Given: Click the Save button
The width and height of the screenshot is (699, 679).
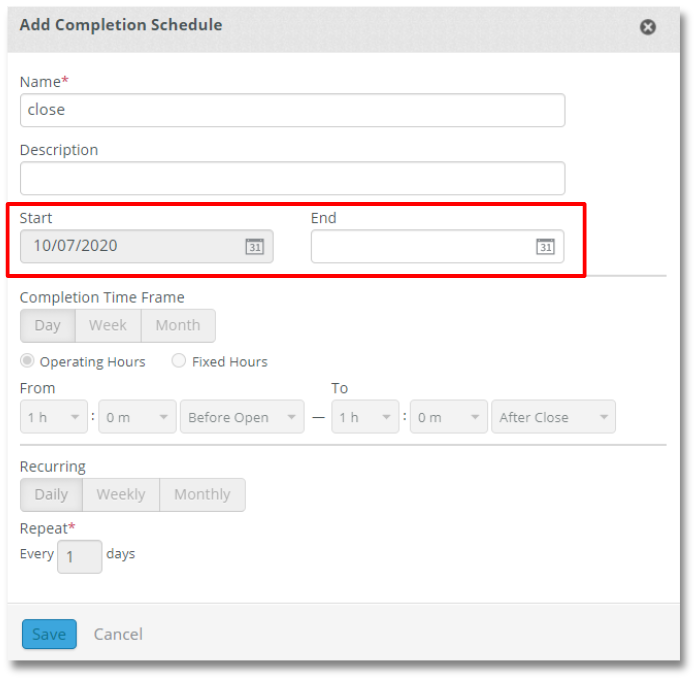Looking at the screenshot, I should (49, 634).
